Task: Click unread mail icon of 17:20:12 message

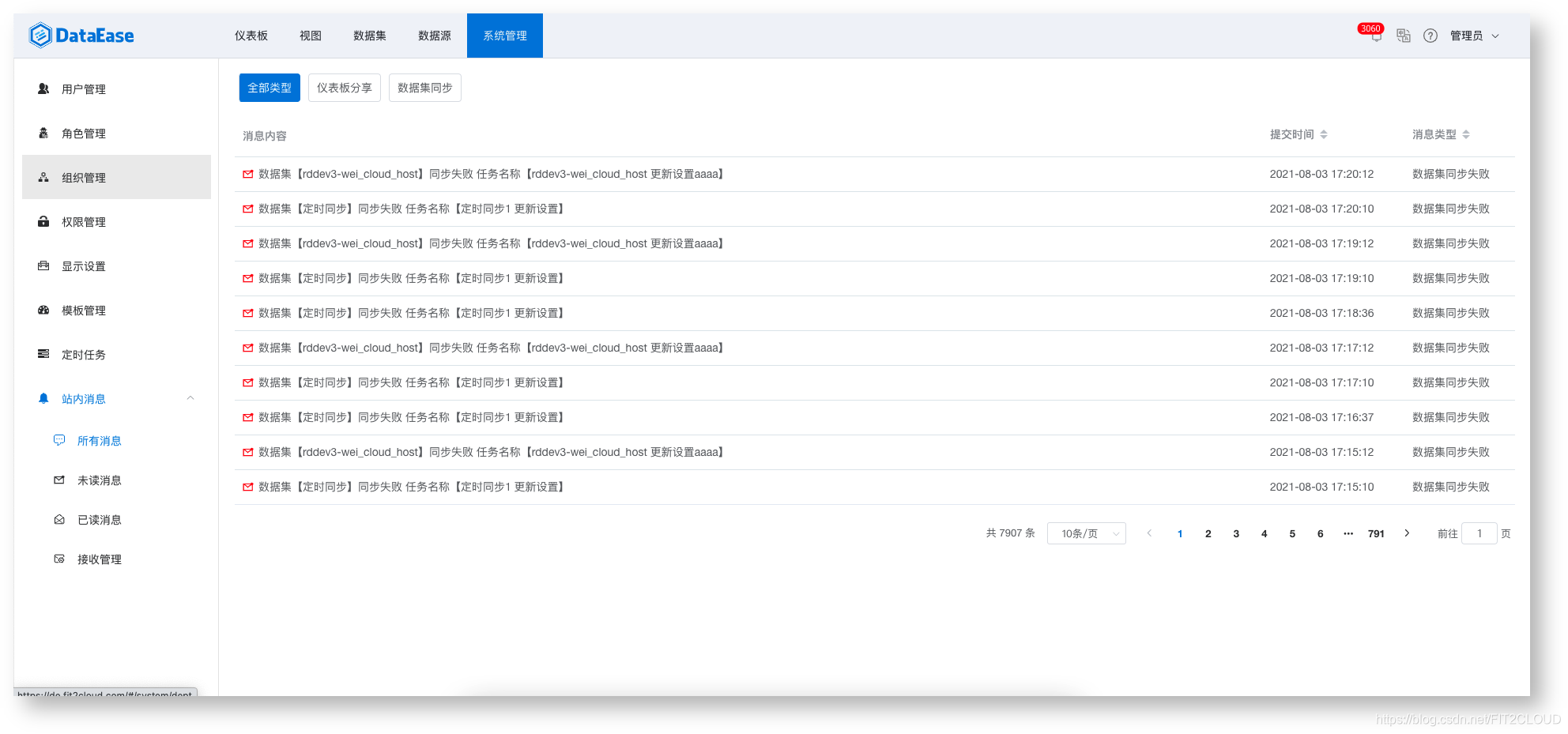Action: pyautogui.click(x=248, y=174)
